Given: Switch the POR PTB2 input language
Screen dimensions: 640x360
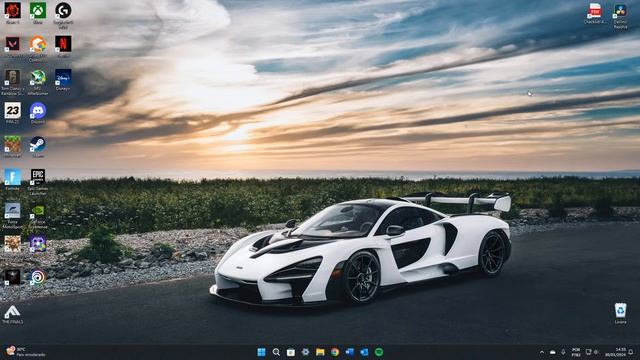Looking at the screenshot, I should point(576,352).
